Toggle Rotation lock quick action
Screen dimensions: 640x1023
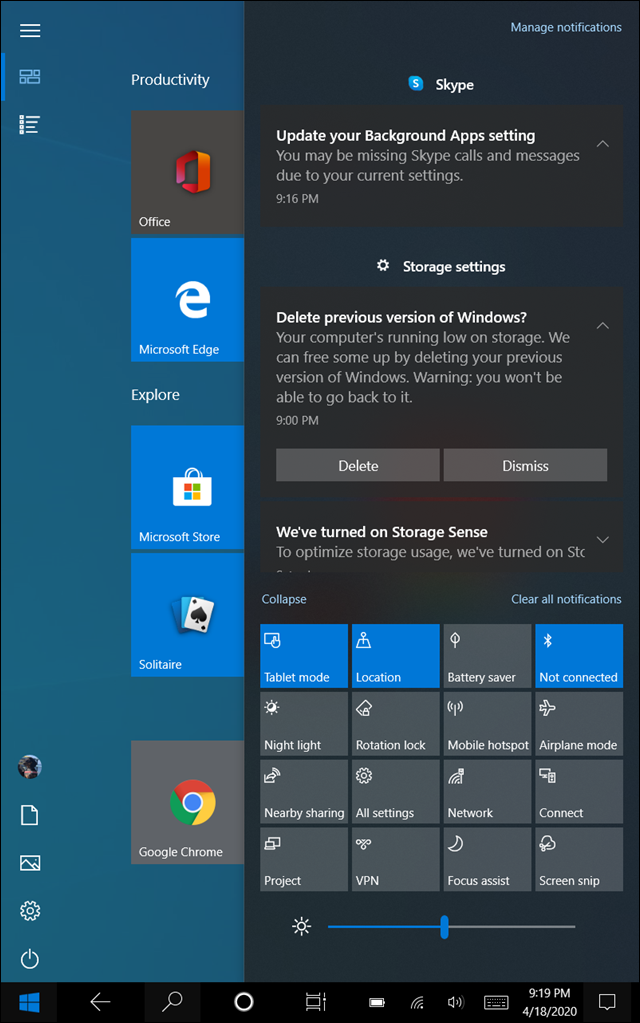(x=395, y=724)
